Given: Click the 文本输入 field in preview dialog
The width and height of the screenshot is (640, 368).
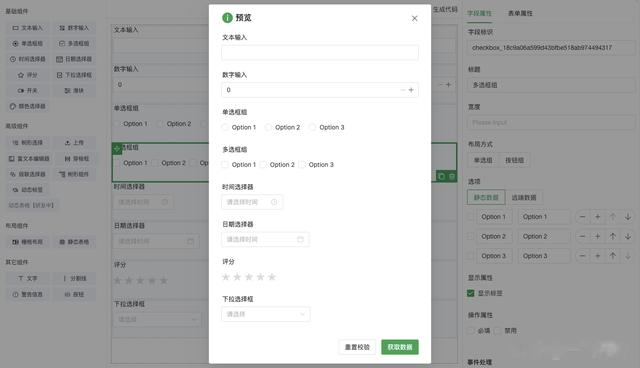Looking at the screenshot, I should [320, 53].
